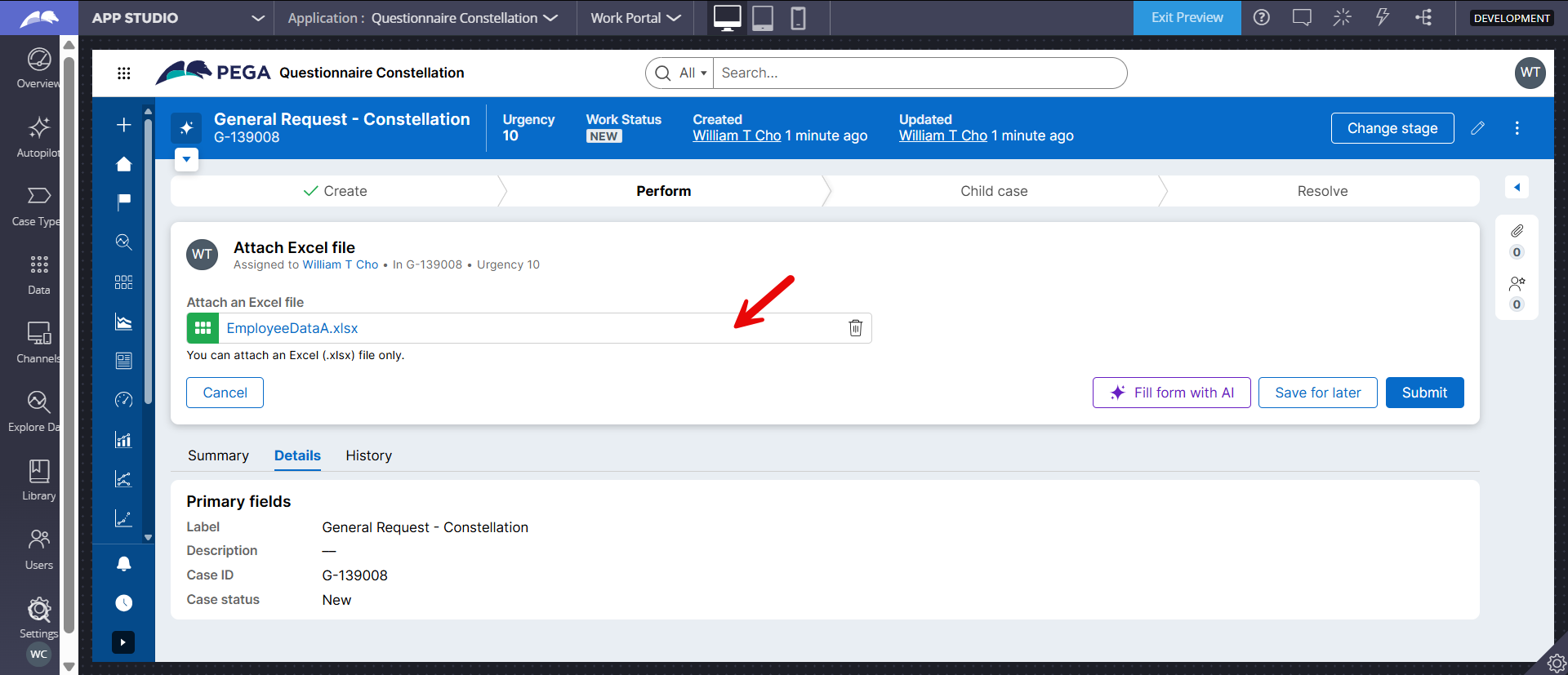This screenshot has height=675, width=1568.
Task: Open the bar chart report icon in navigation
Action: pyautogui.click(x=124, y=440)
